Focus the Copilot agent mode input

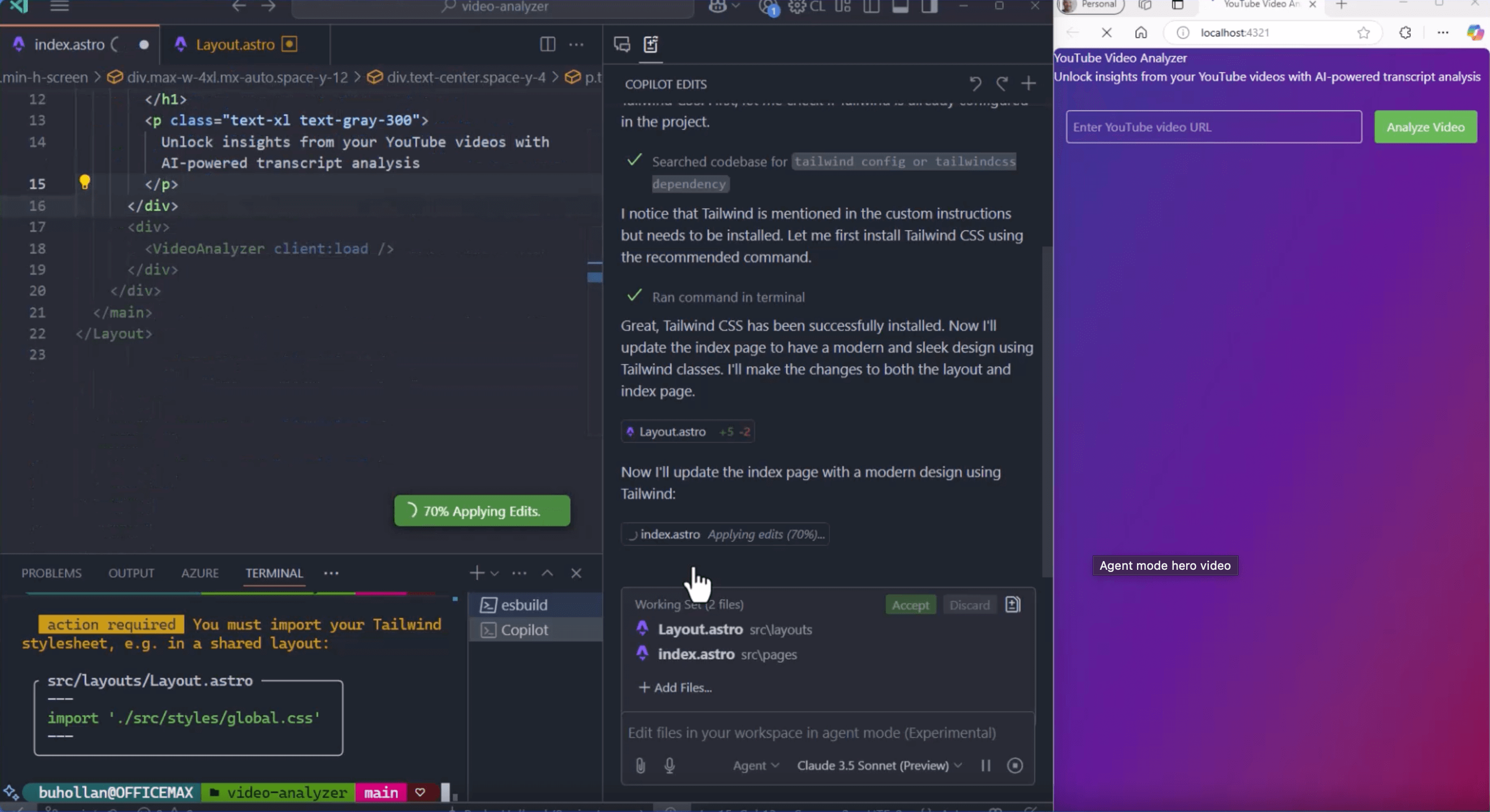tap(827, 733)
